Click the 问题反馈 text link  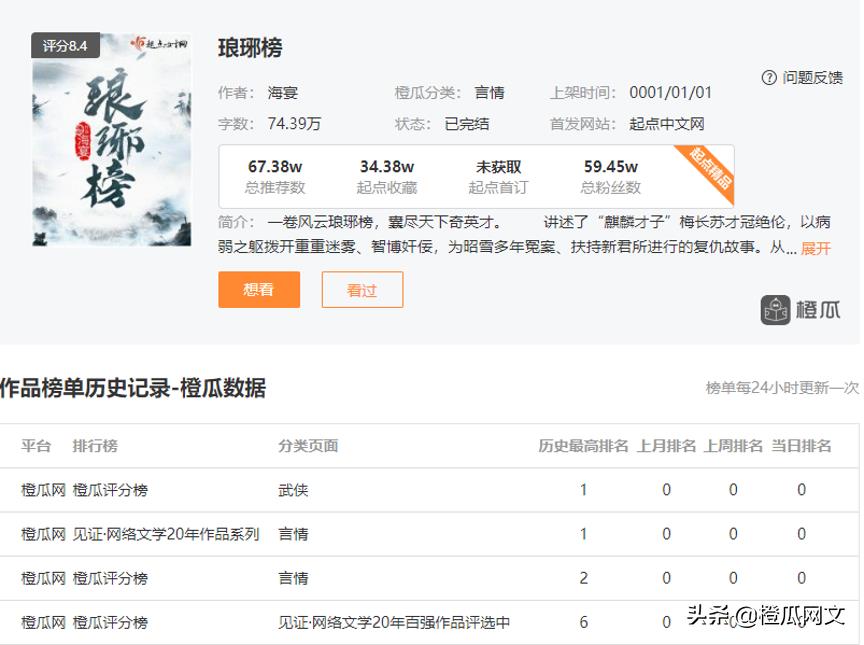coord(812,77)
